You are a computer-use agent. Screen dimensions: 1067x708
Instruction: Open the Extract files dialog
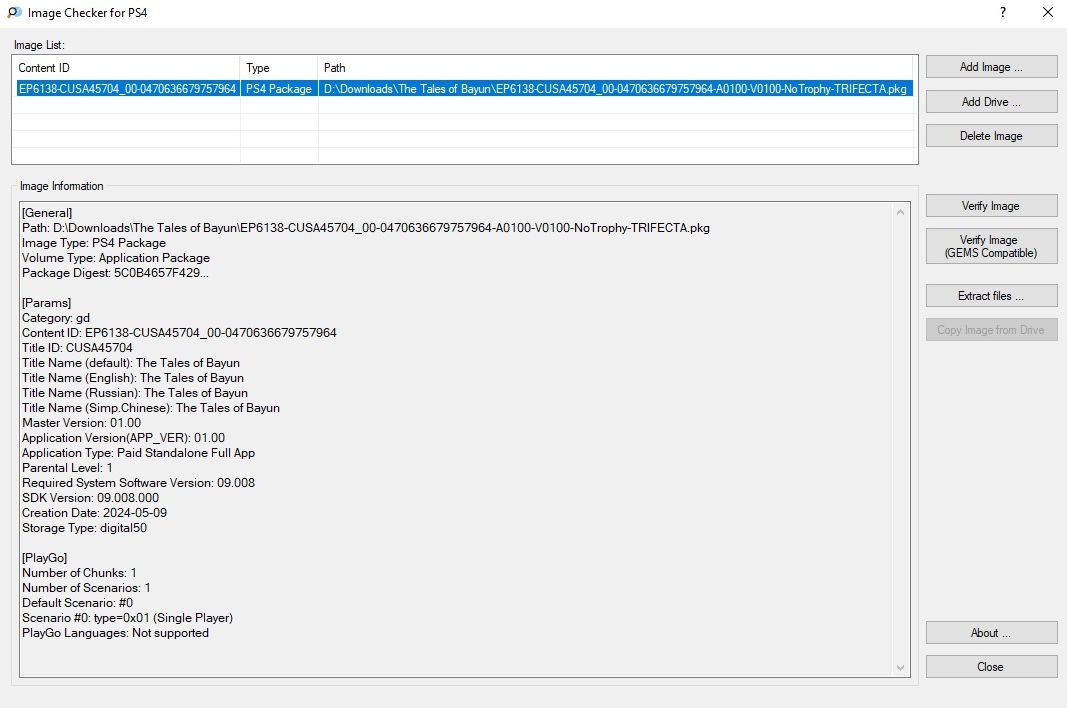coord(991,295)
